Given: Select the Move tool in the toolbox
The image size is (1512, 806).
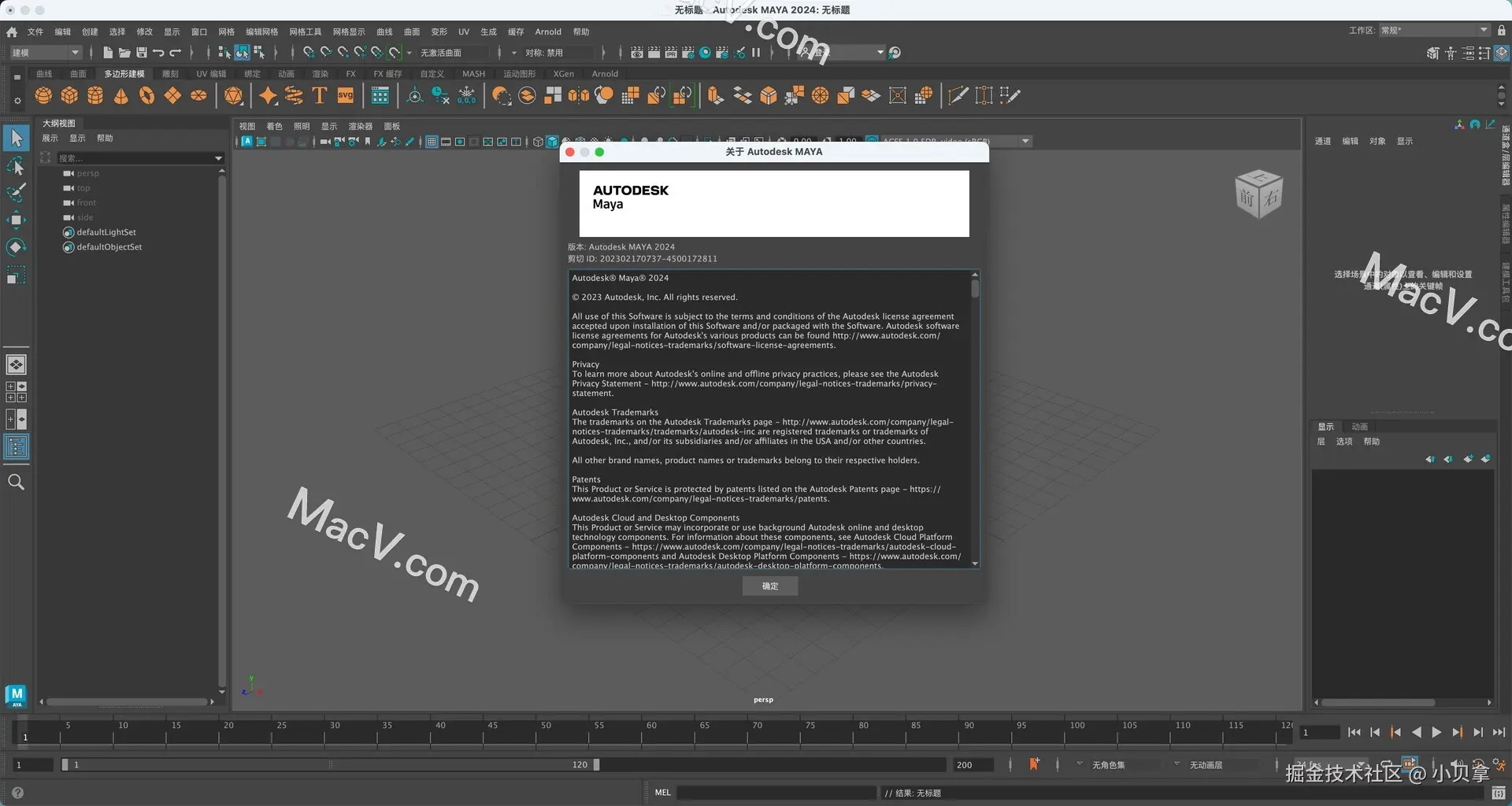Looking at the screenshot, I should (x=16, y=220).
